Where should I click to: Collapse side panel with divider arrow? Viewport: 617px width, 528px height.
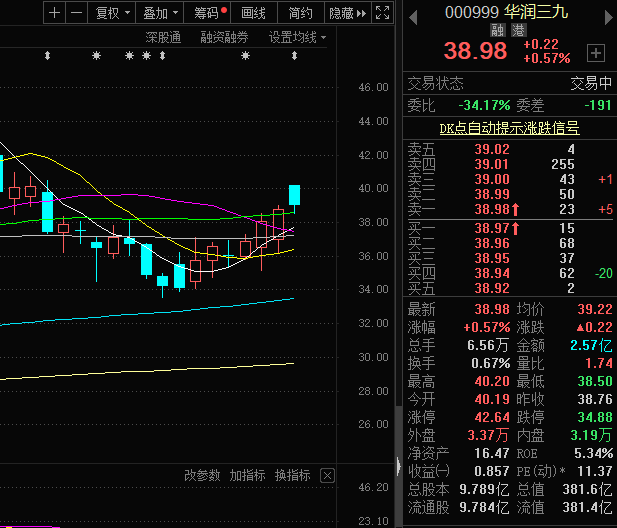click(399, 467)
